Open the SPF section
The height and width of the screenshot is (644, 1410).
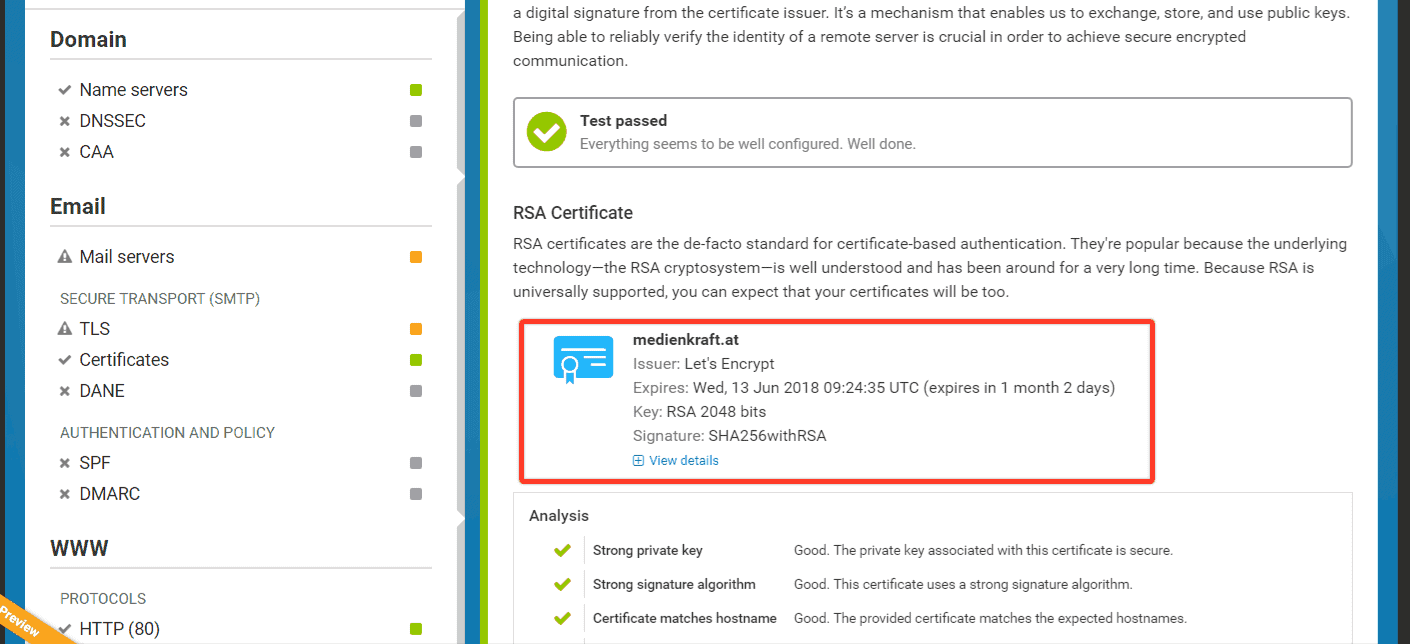click(x=95, y=463)
